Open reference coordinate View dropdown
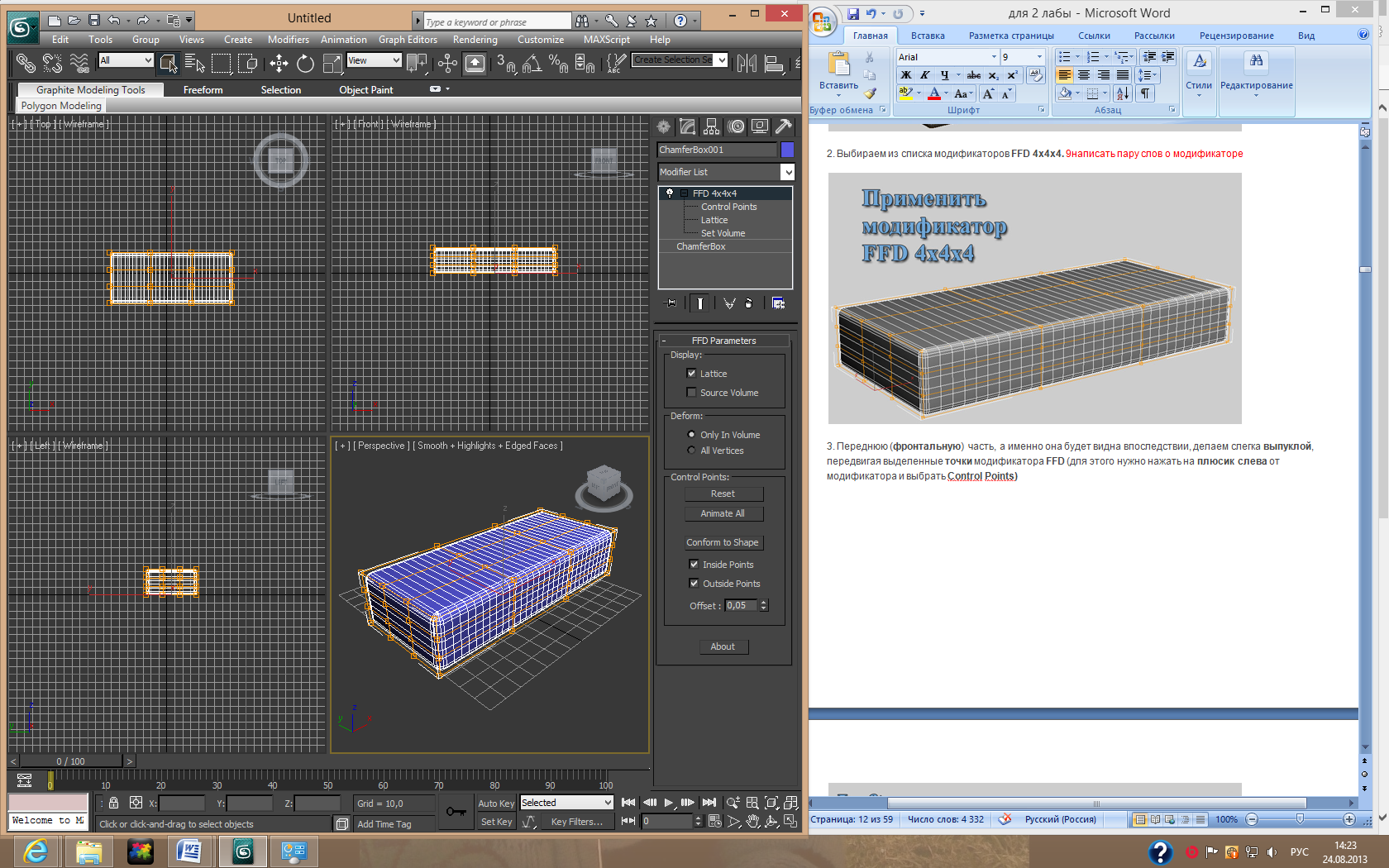 (374, 60)
